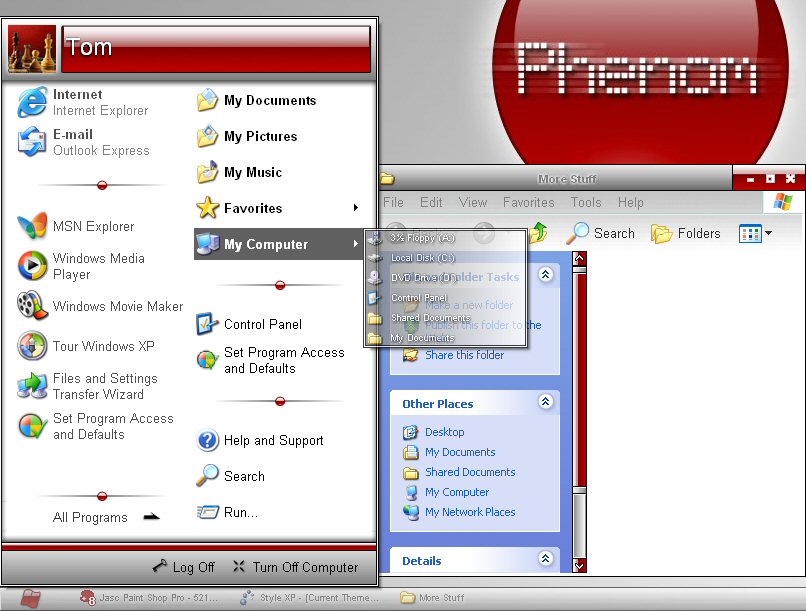The height and width of the screenshot is (611, 806).
Task: Click Up folder arrow in More Stuff toolbar
Action: click(538, 233)
